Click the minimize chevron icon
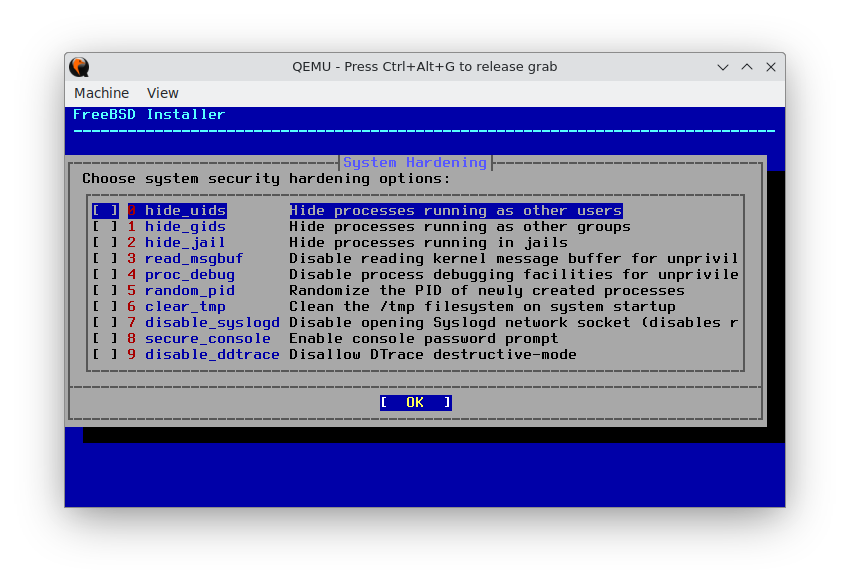Image resolution: width=850 pixels, height=584 pixels. tap(723, 66)
